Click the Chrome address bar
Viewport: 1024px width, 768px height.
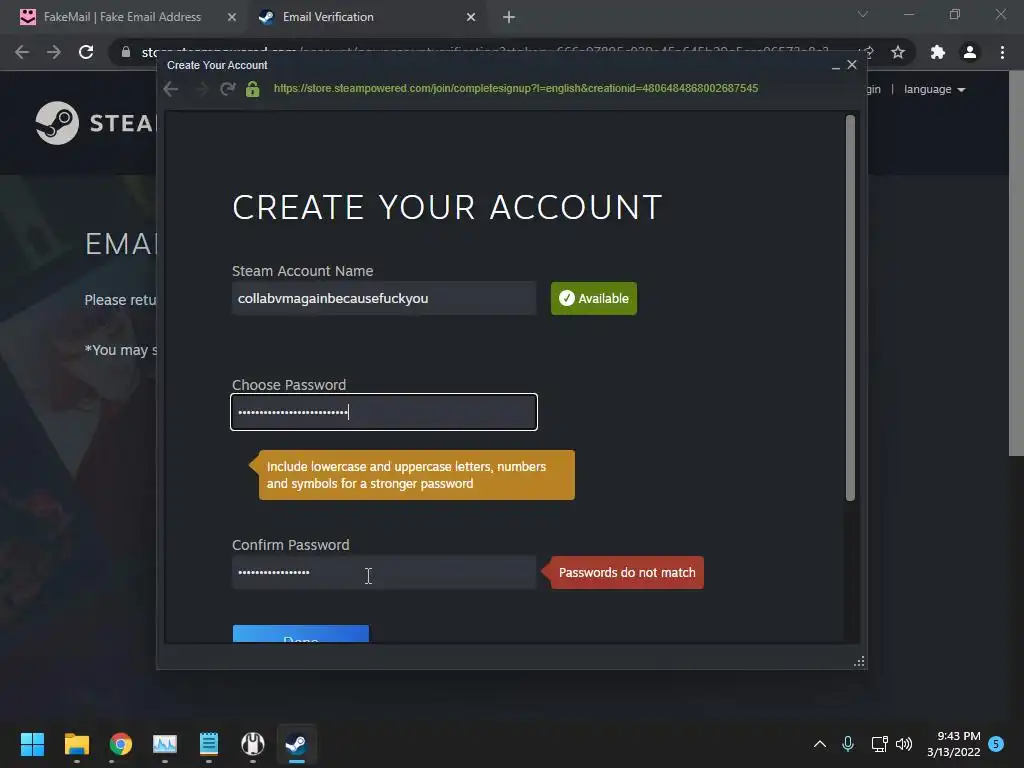[x=485, y=52]
